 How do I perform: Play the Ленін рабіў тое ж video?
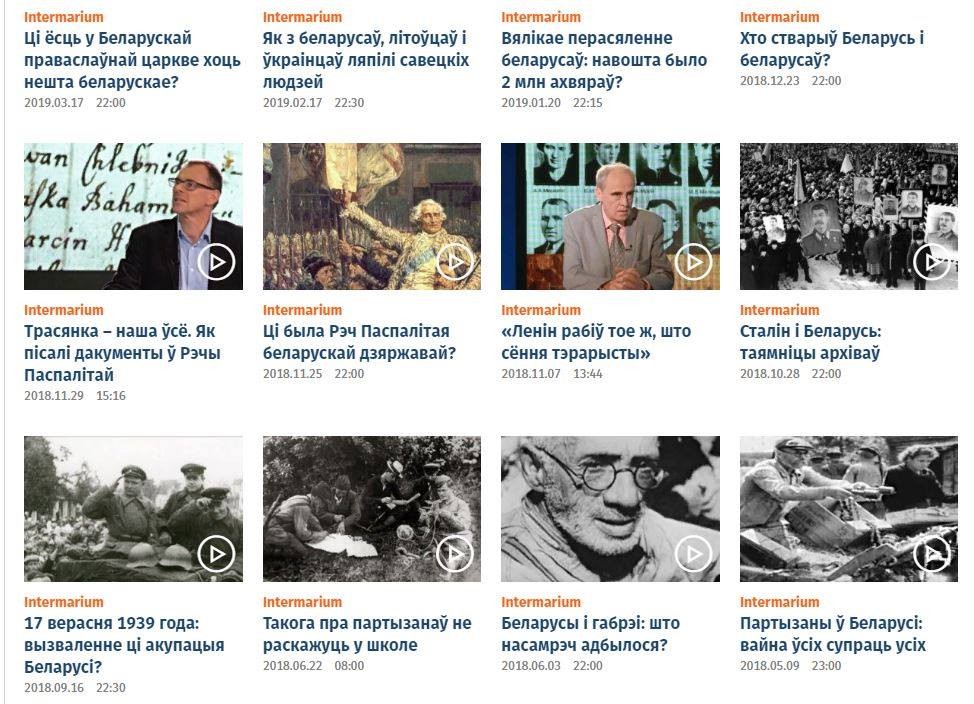coord(693,262)
